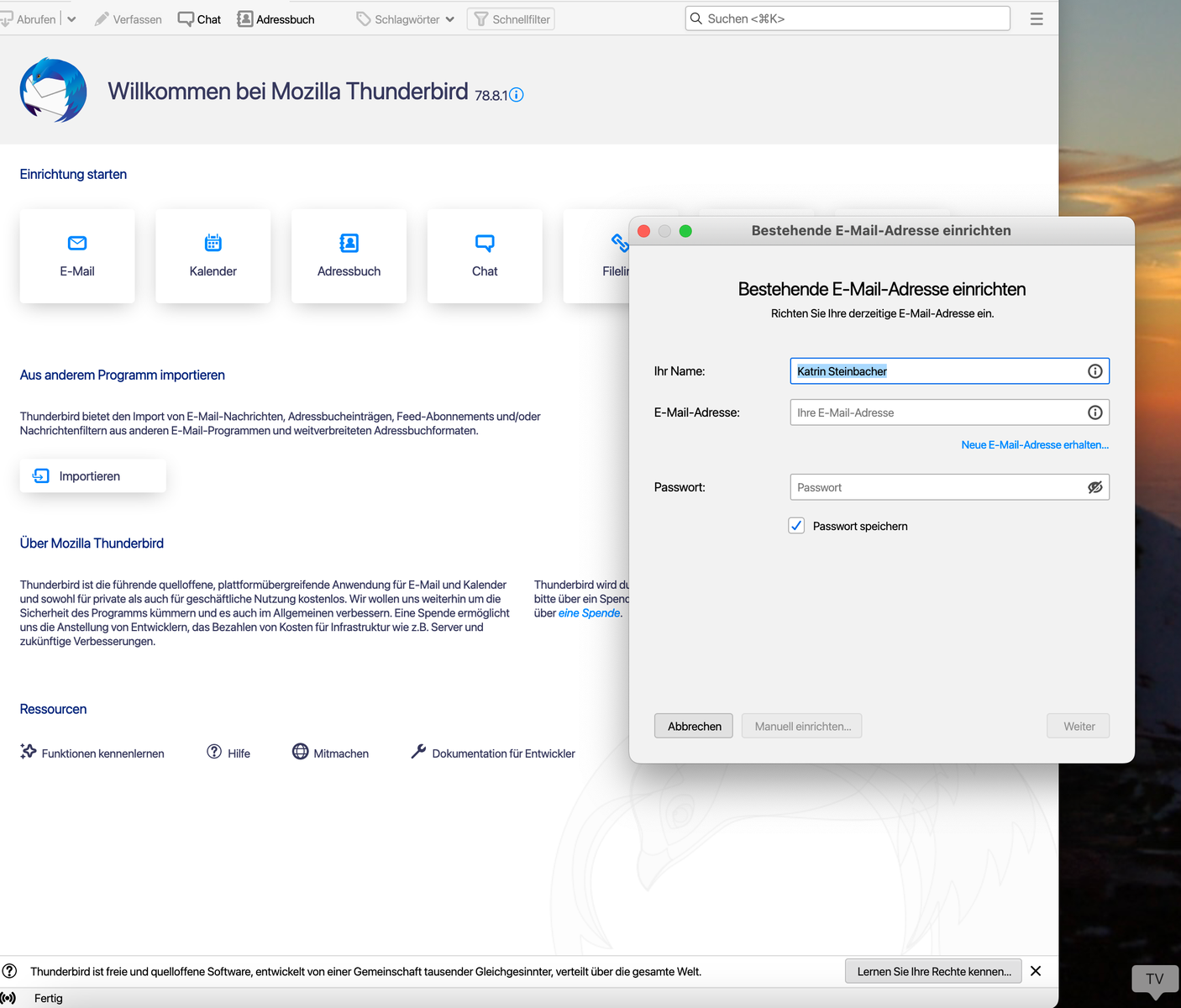Image resolution: width=1181 pixels, height=1008 pixels.
Task: Click the Thunderbird logo on welcome page
Action: click(x=54, y=91)
